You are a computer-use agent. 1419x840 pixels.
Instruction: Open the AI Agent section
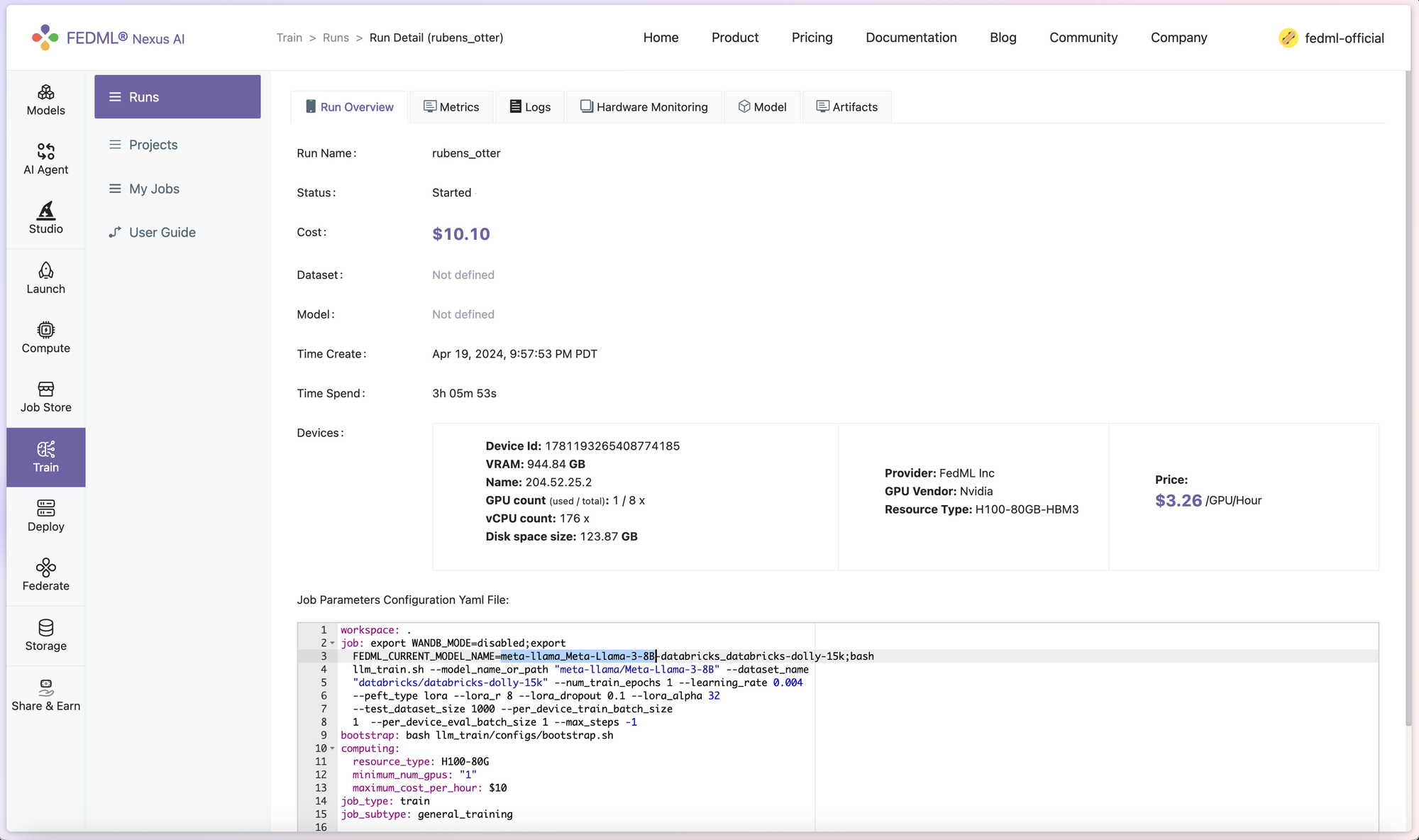(x=45, y=159)
